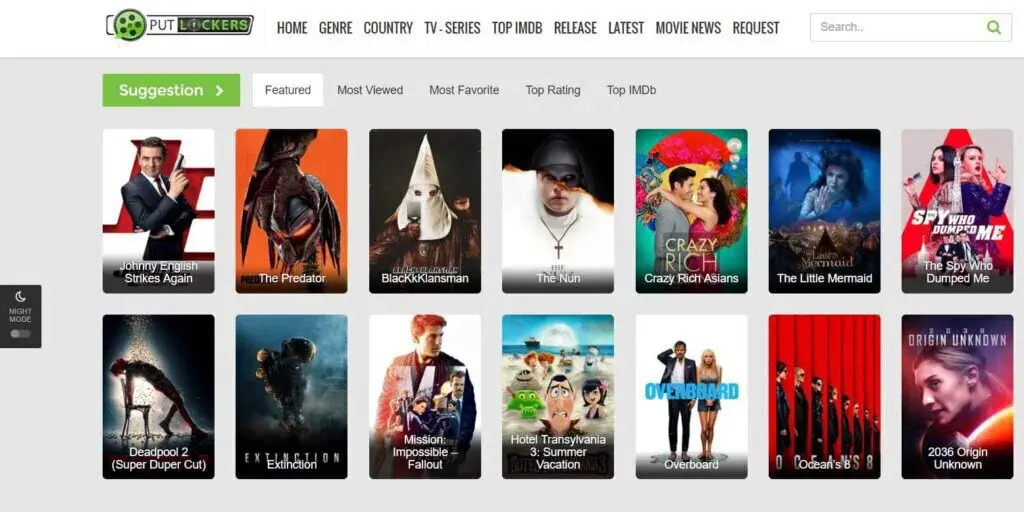Open Mission: Impossible – Fallout poster

pos(425,397)
